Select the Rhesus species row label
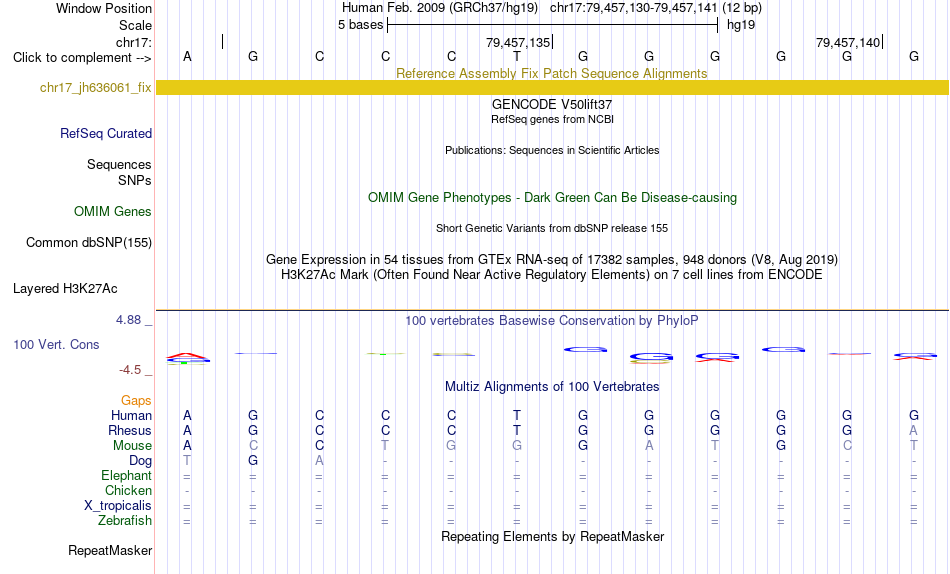This screenshot has width=950, height=574. pos(130,430)
